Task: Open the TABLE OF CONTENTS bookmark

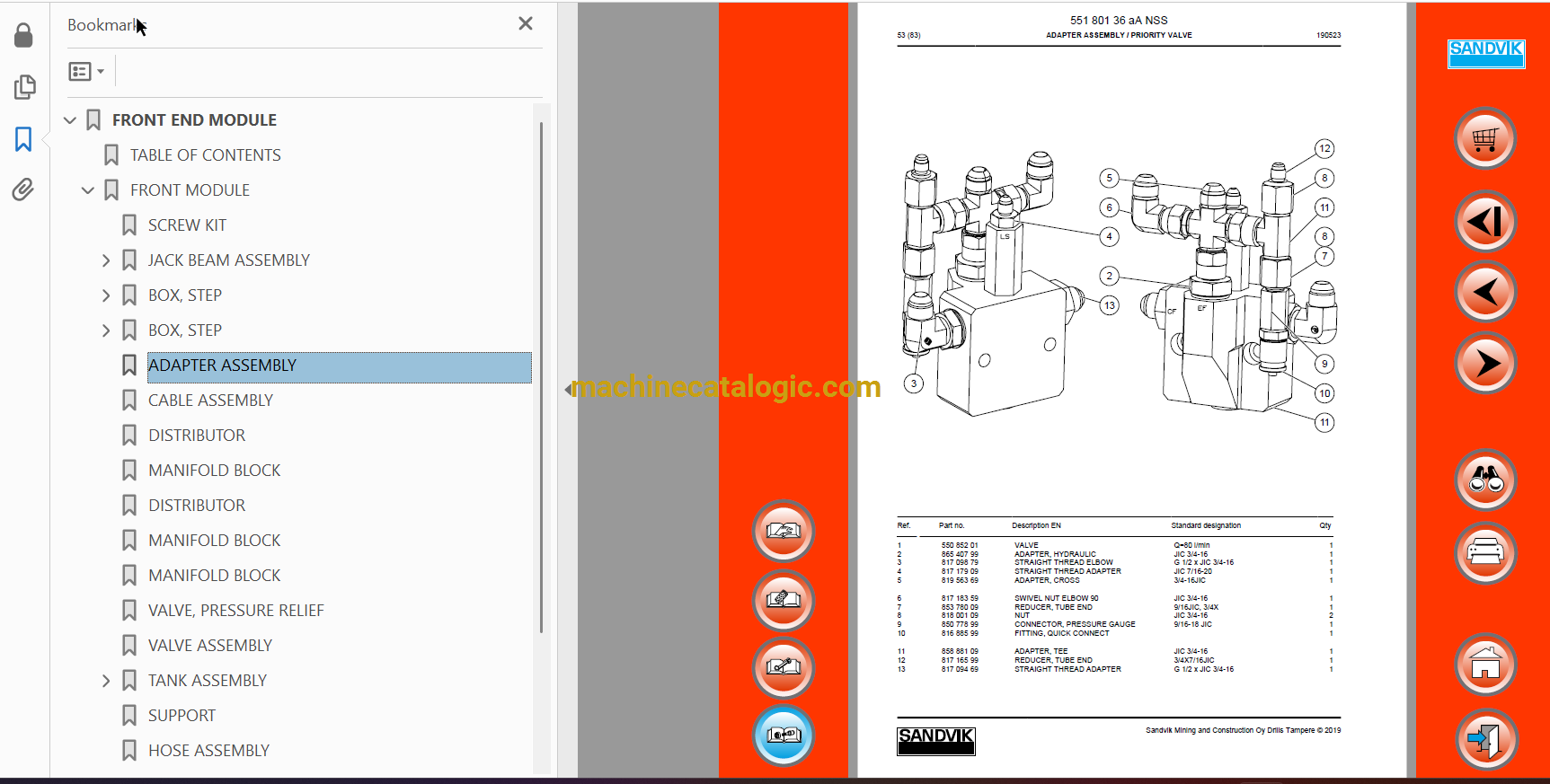Action: click(205, 155)
